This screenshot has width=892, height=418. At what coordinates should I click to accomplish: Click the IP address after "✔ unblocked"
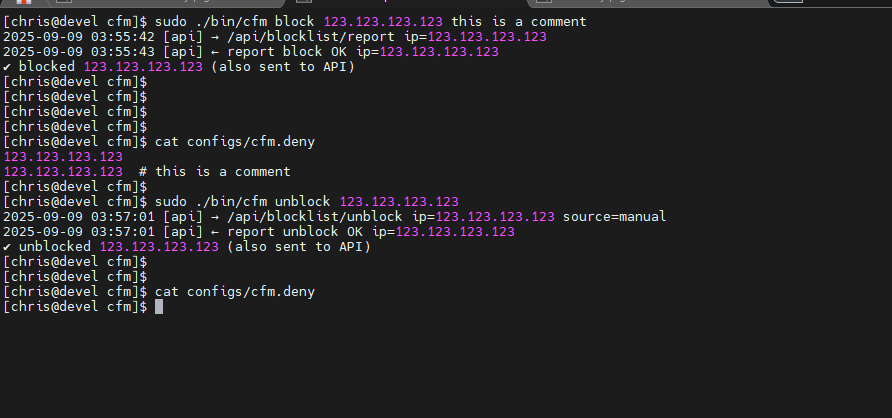point(159,247)
